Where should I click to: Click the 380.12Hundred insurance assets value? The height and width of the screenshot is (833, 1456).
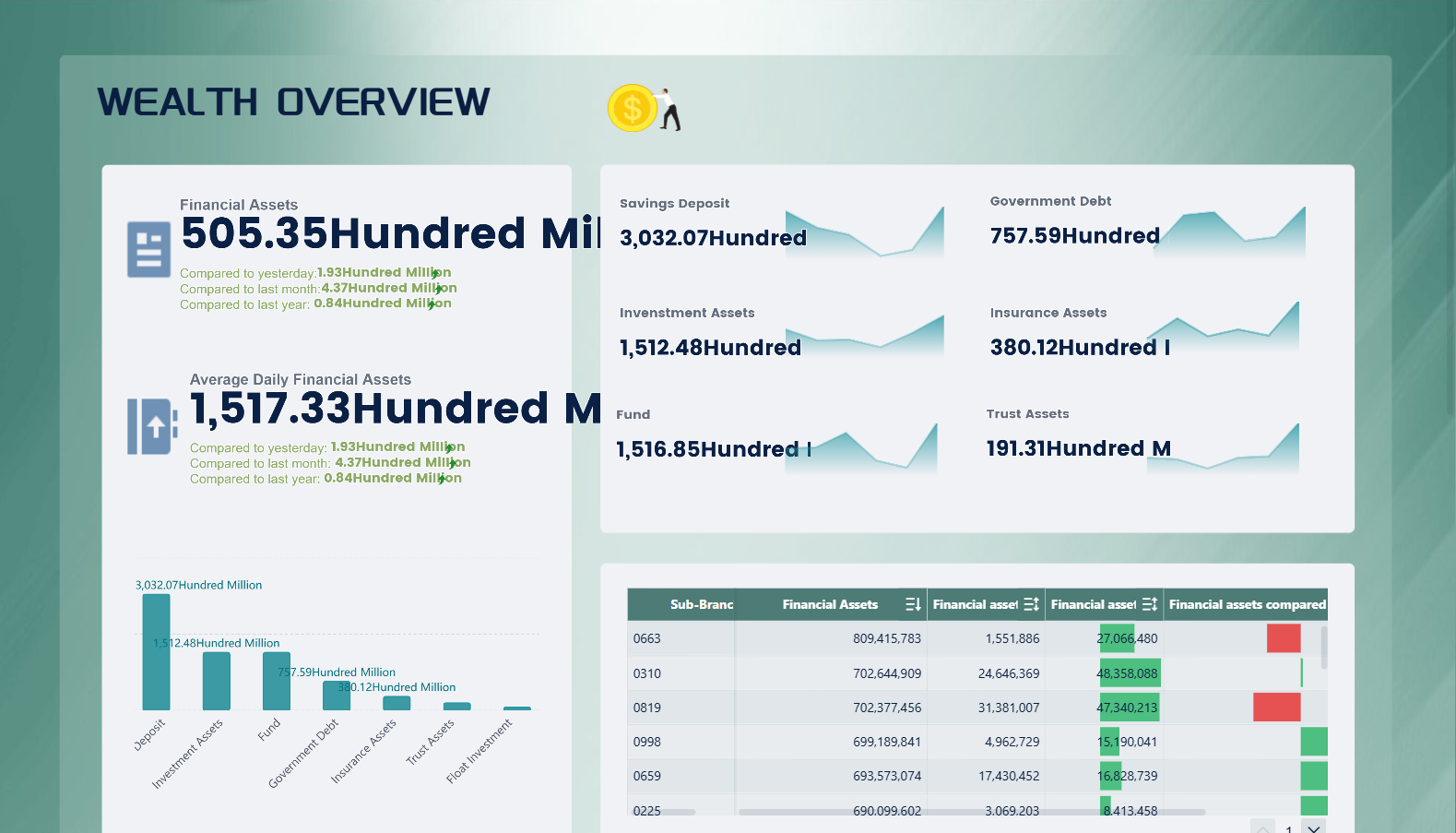[x=1080, y=348]
